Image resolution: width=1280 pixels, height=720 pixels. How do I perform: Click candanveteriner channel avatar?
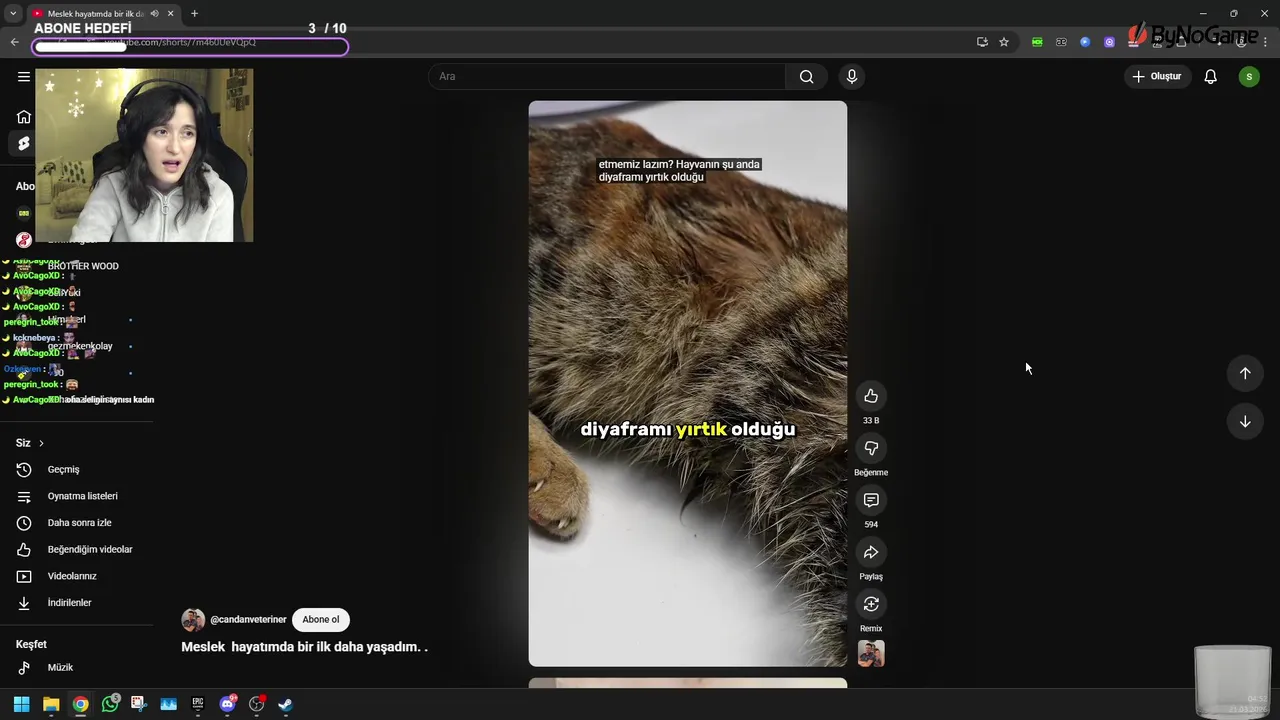tap(193, 620)
